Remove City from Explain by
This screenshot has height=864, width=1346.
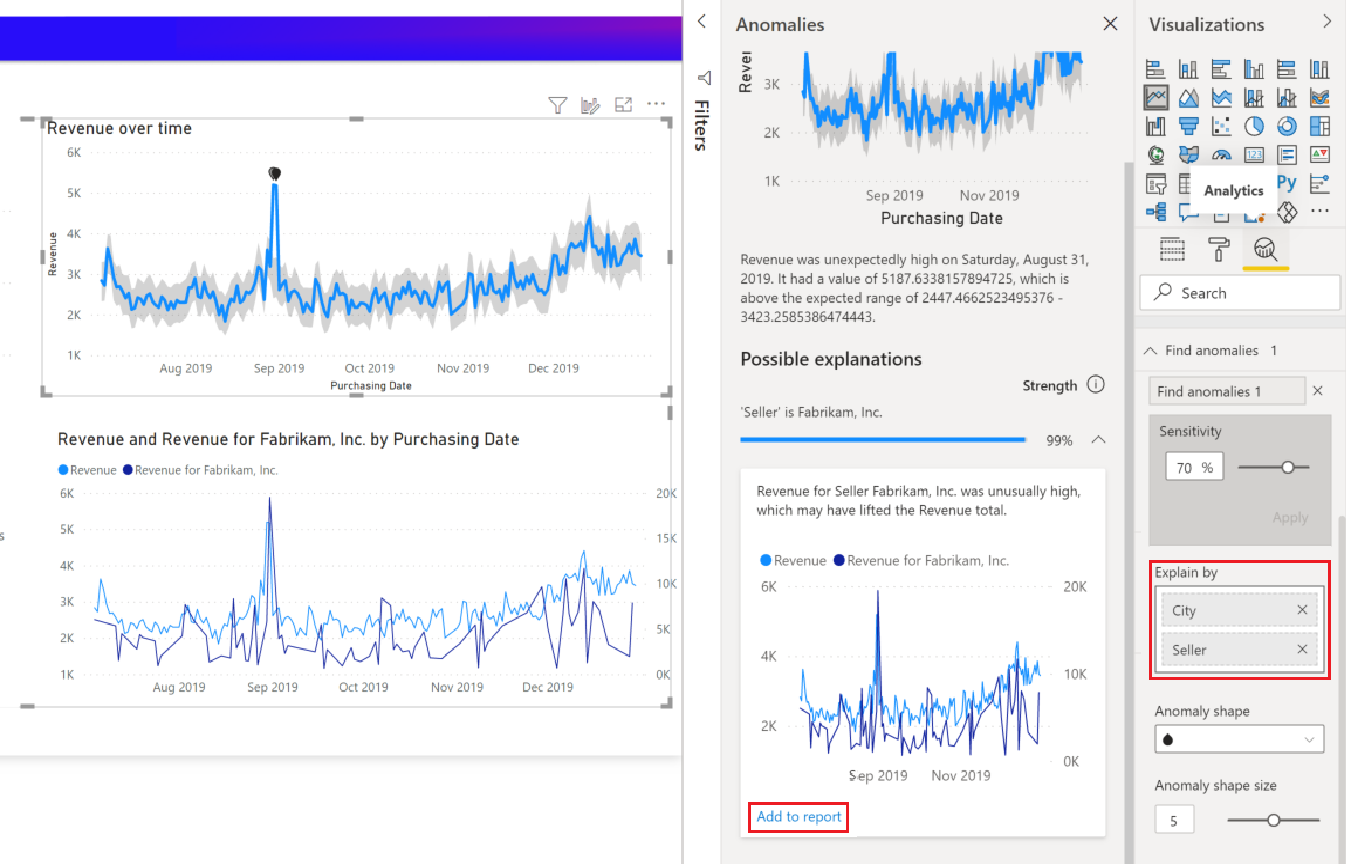1302,610
